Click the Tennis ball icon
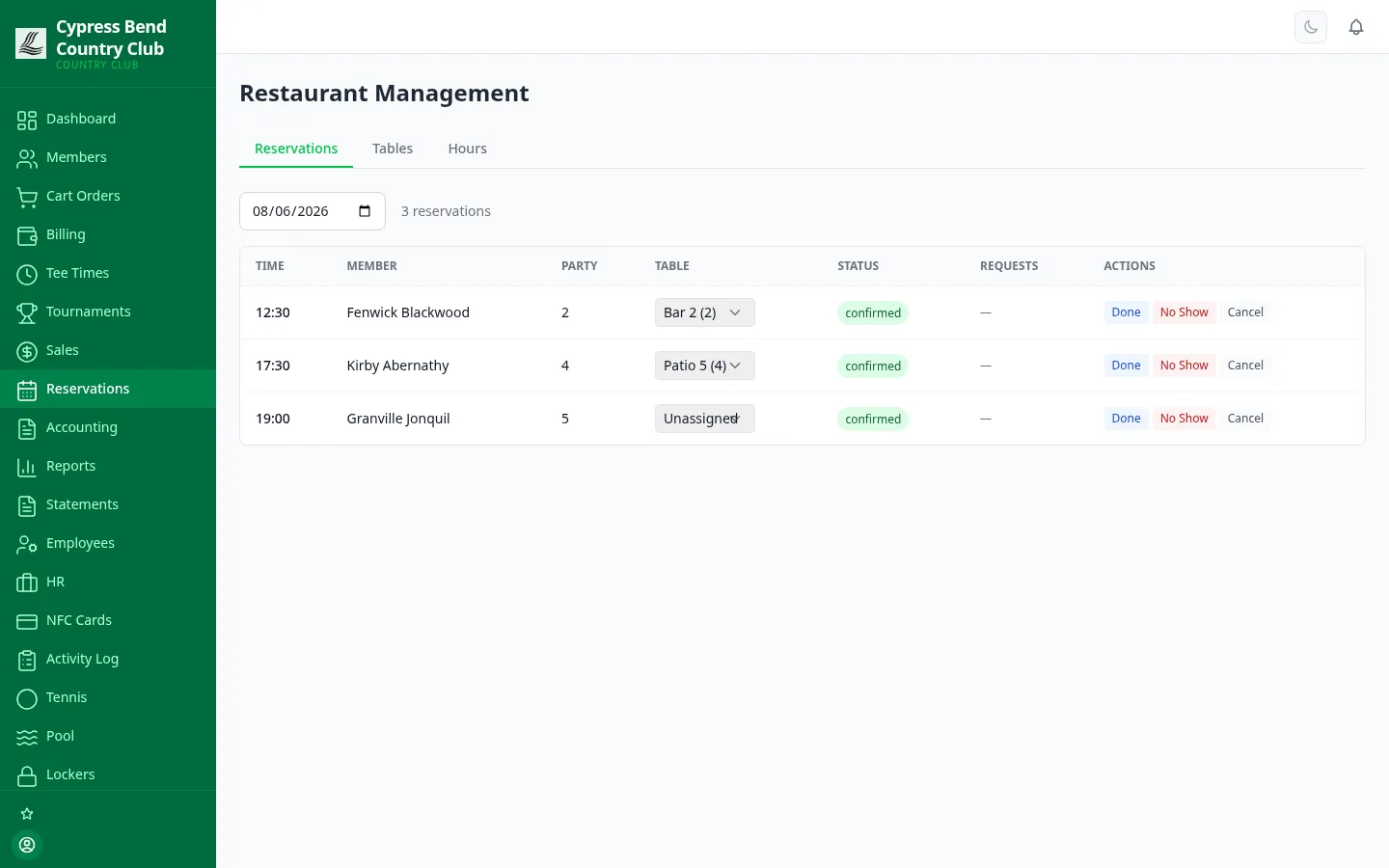This screenshot has width=1389, height=868. pyautogui.click(x=27, y=698)
